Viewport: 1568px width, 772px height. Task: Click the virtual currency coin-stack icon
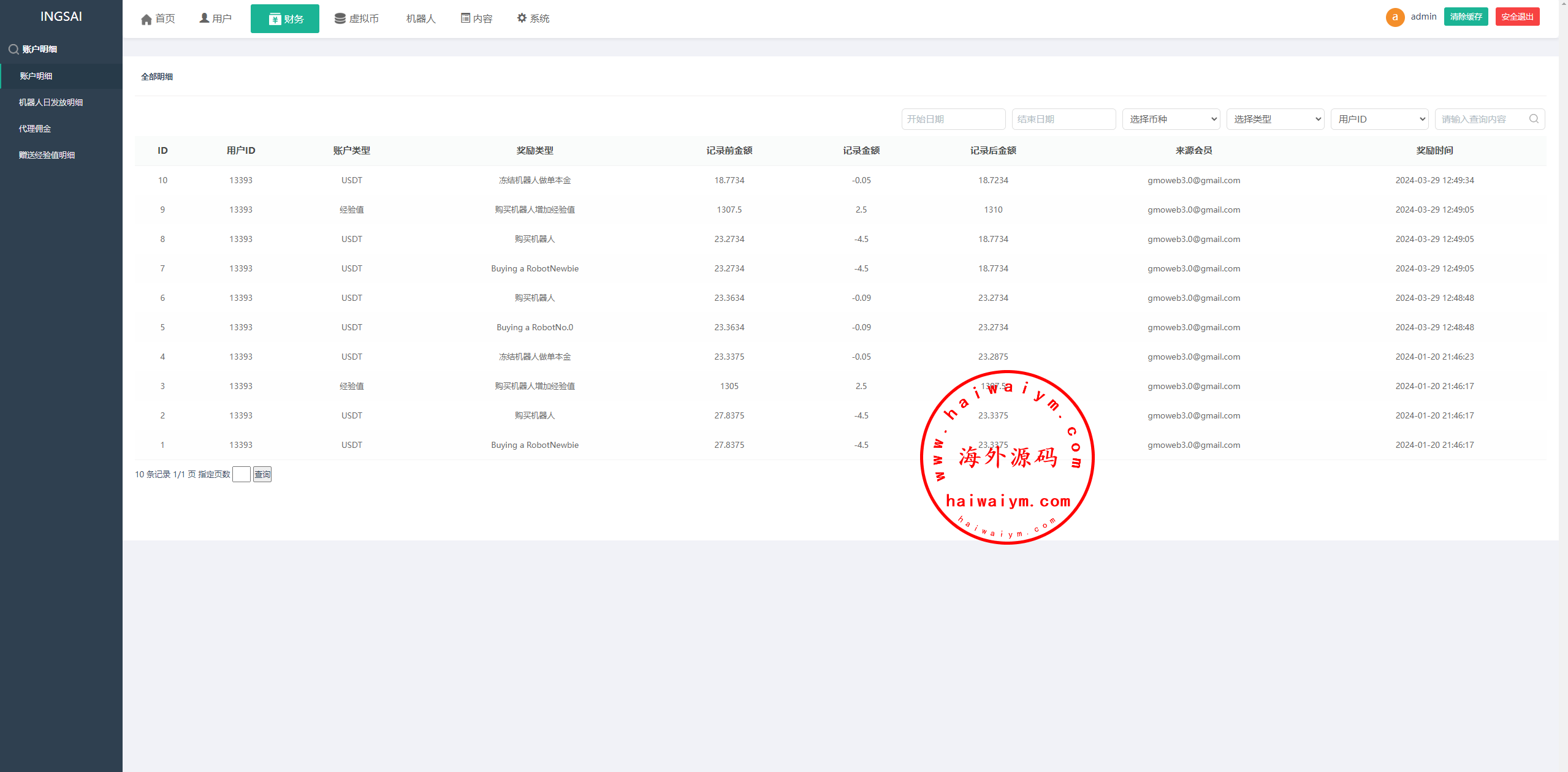pos(340,18)
